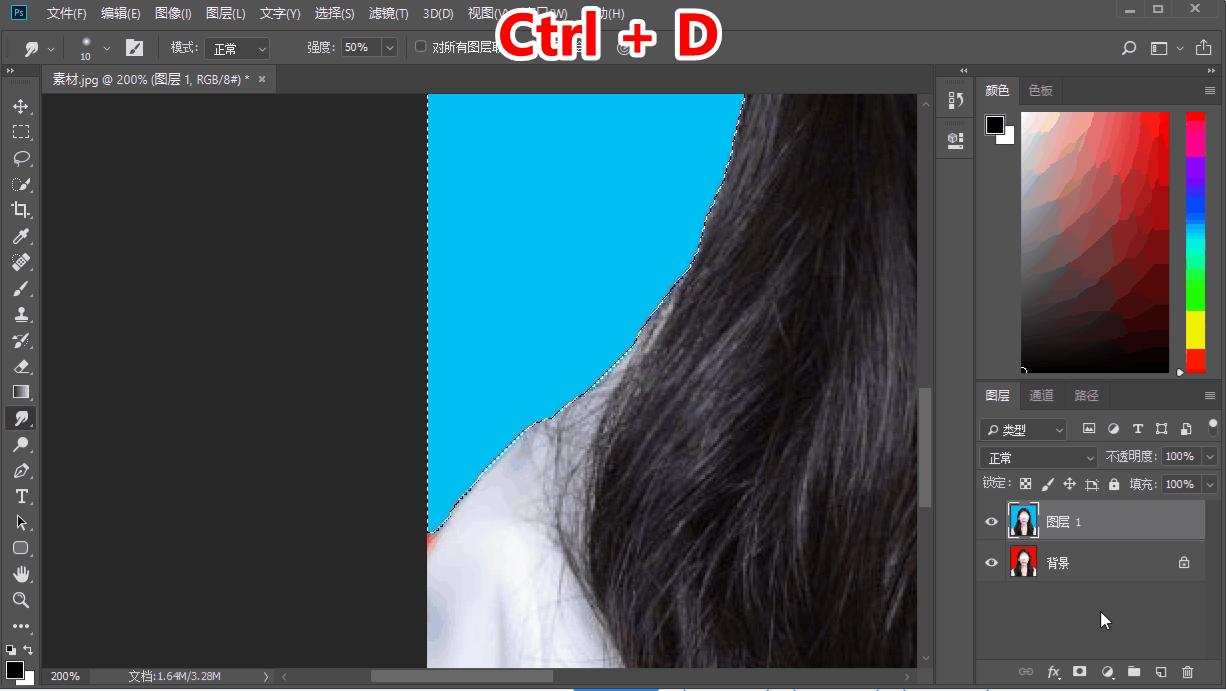
Task: Toggle lock all padlock icon
Action: [1114, 484]
